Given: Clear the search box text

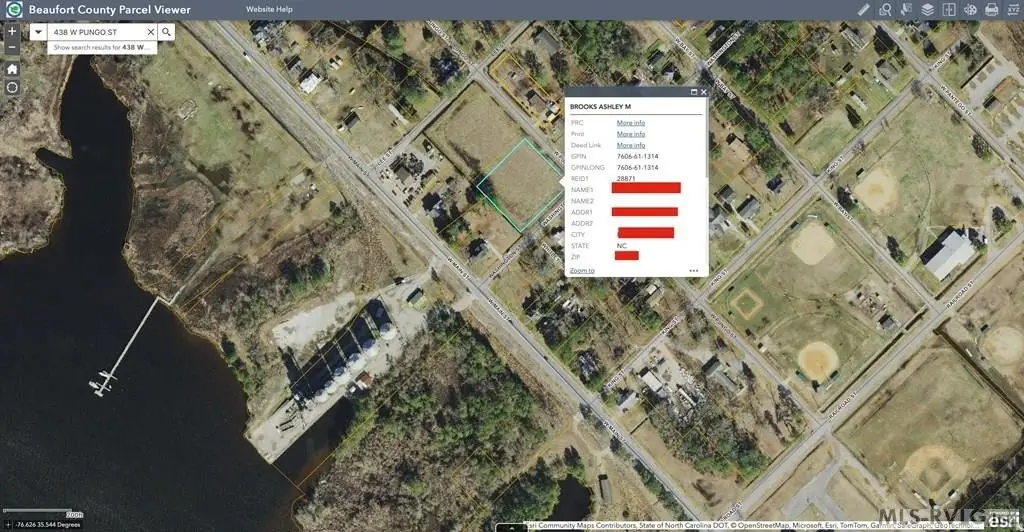Looking at the screenshot, I should click(151, 32).
